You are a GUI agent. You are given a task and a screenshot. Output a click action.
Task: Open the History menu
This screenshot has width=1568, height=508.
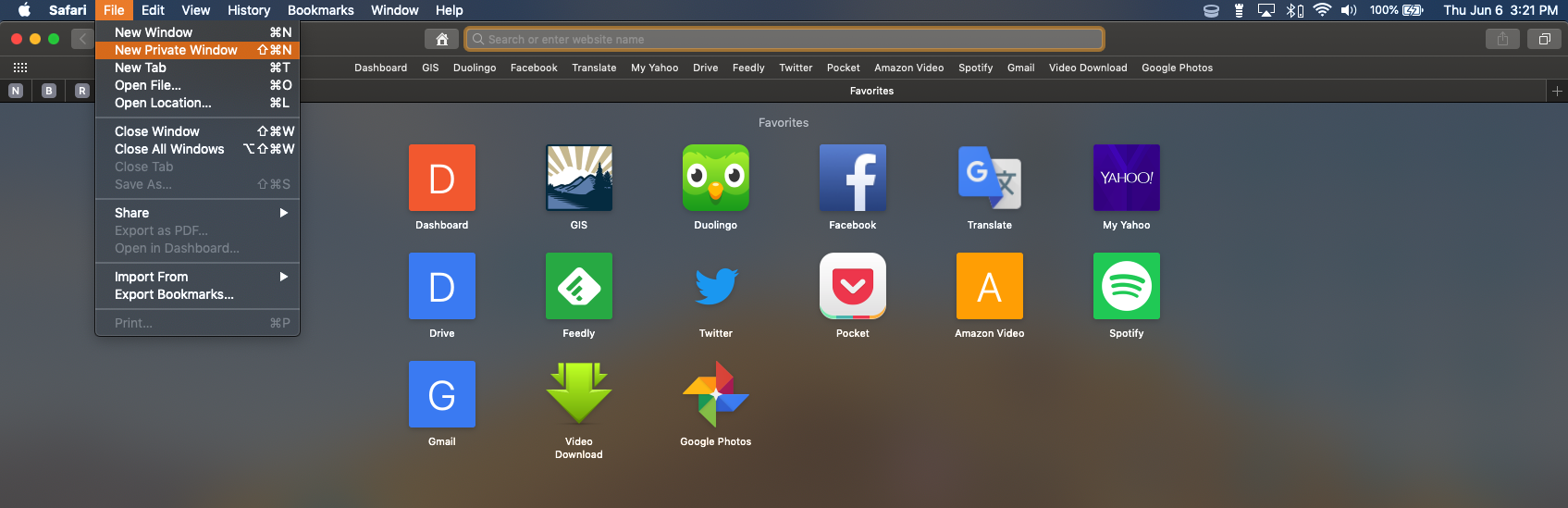249,10
